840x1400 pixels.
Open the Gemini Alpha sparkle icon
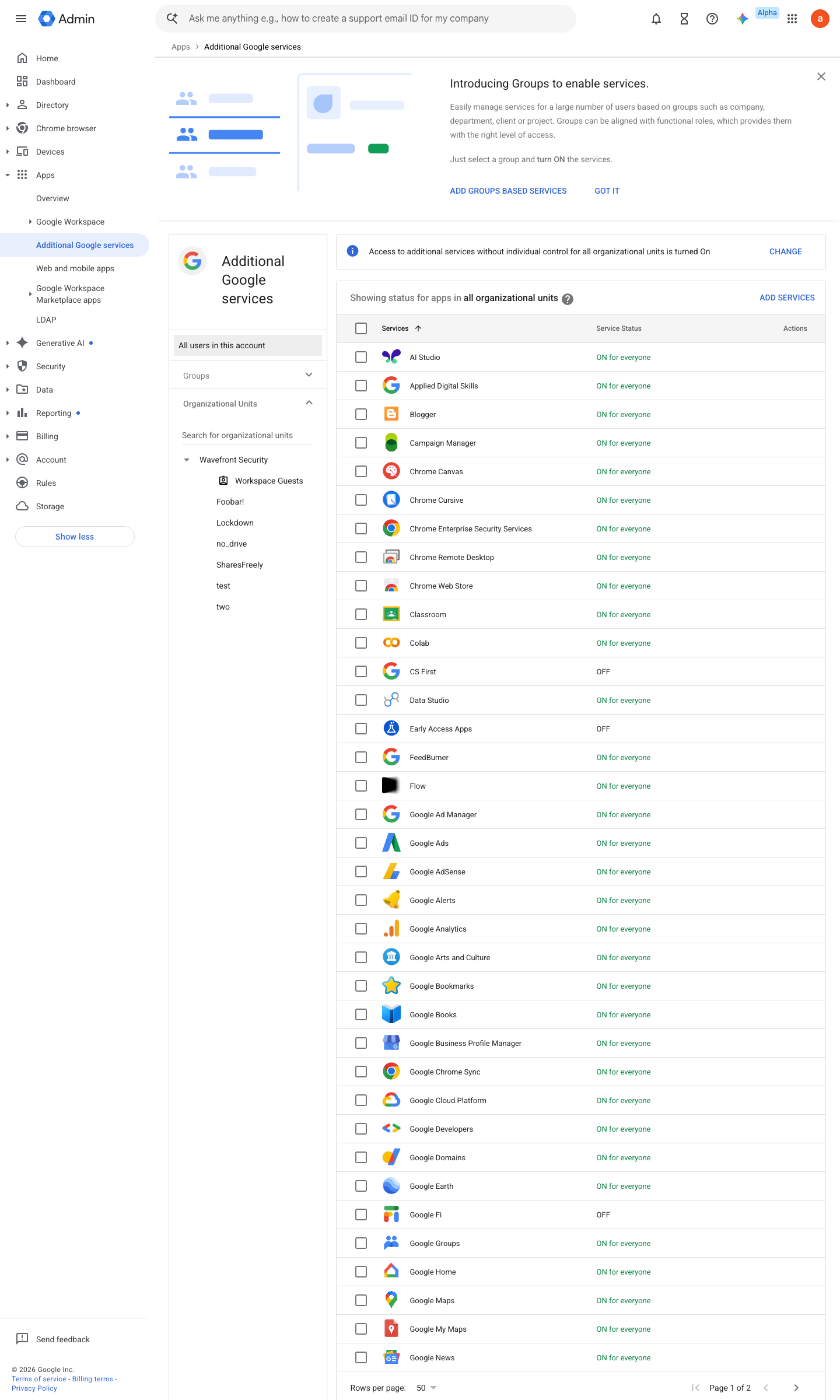point(742,19)
